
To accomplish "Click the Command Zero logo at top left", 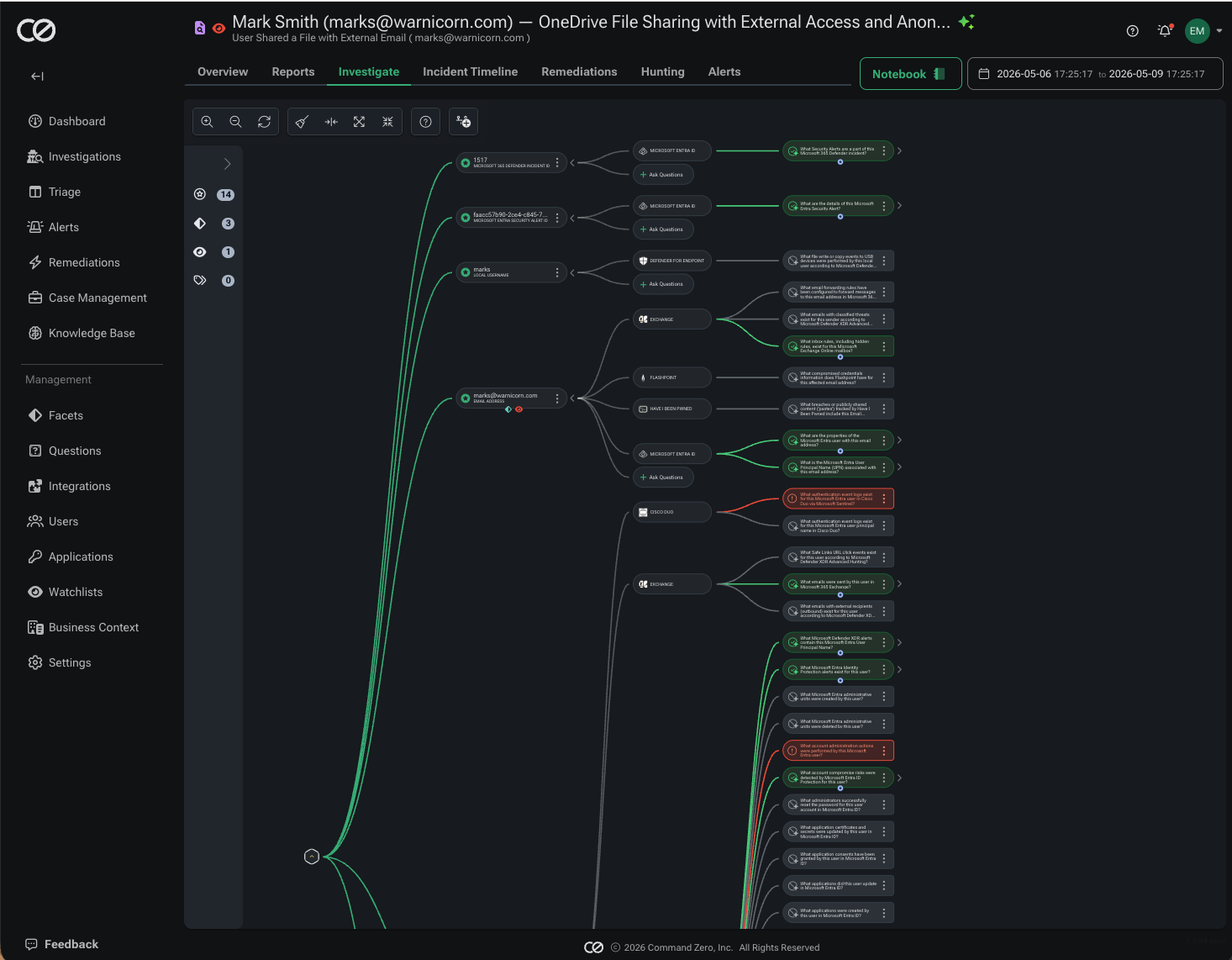I will [x=36, y=30].
